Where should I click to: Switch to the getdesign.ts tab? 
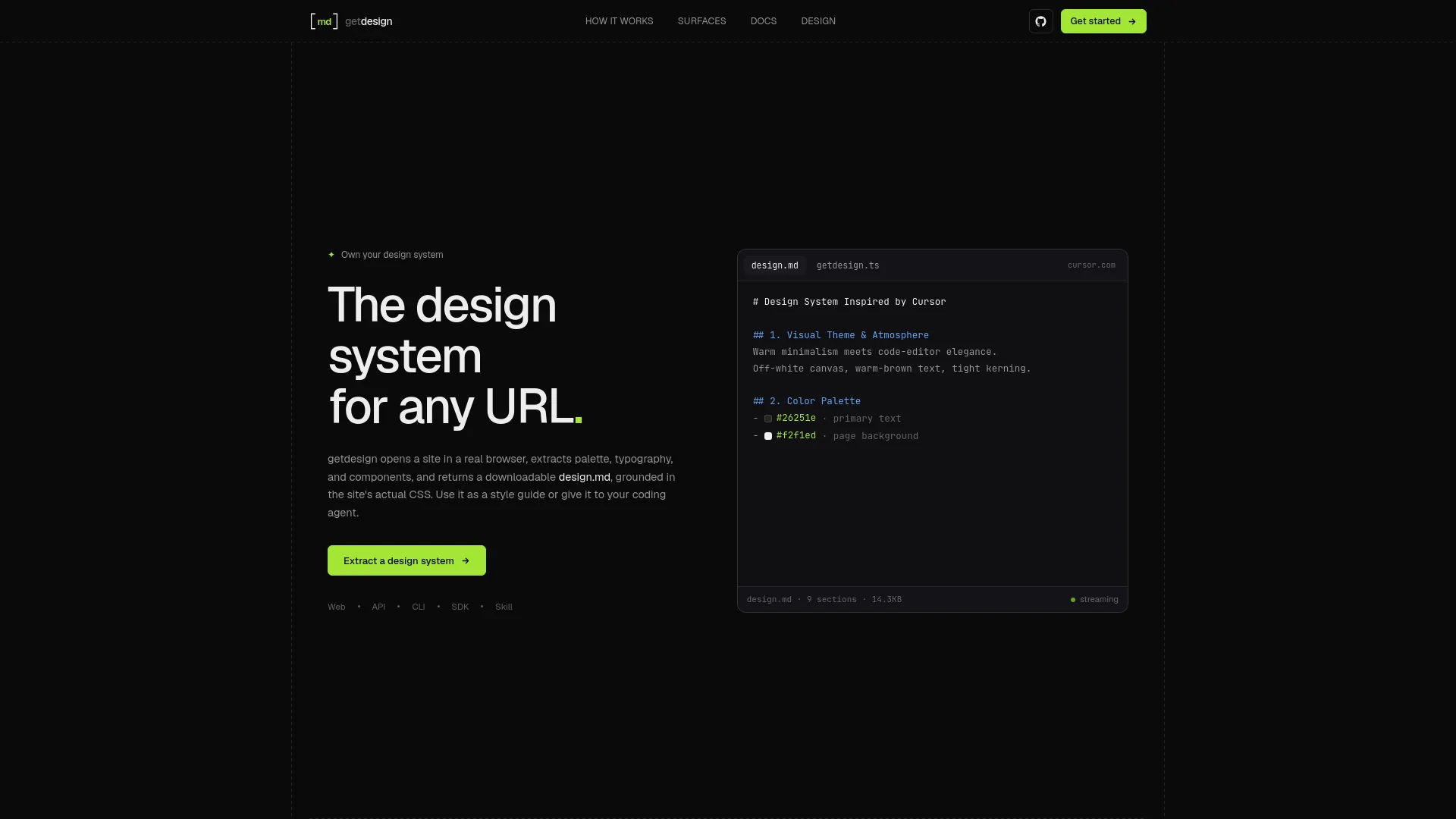(848, 265)
